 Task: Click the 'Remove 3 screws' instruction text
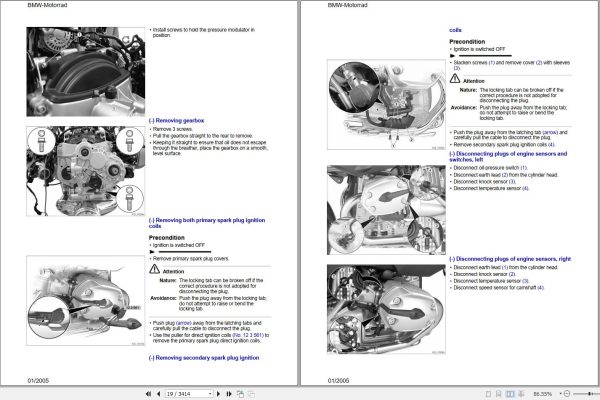click(173, 129)
